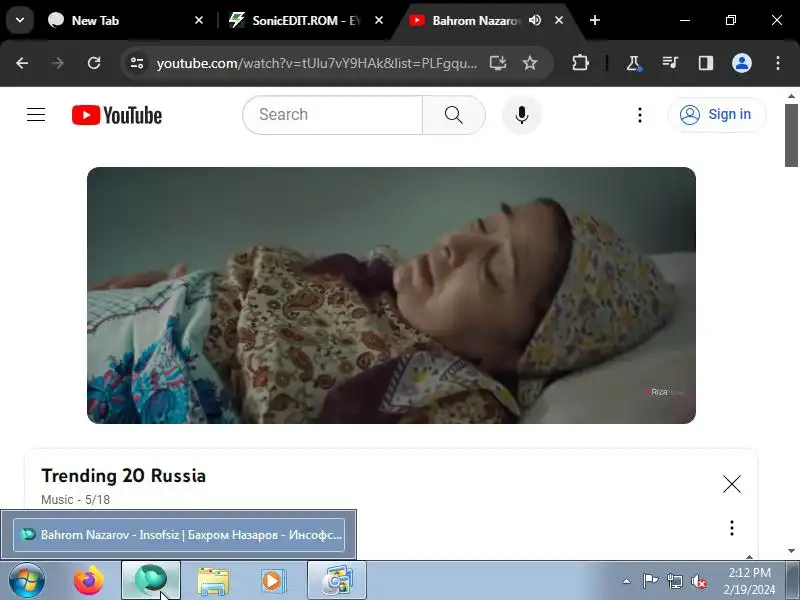Close the Trending 20 Russia playlist panel

732,484
